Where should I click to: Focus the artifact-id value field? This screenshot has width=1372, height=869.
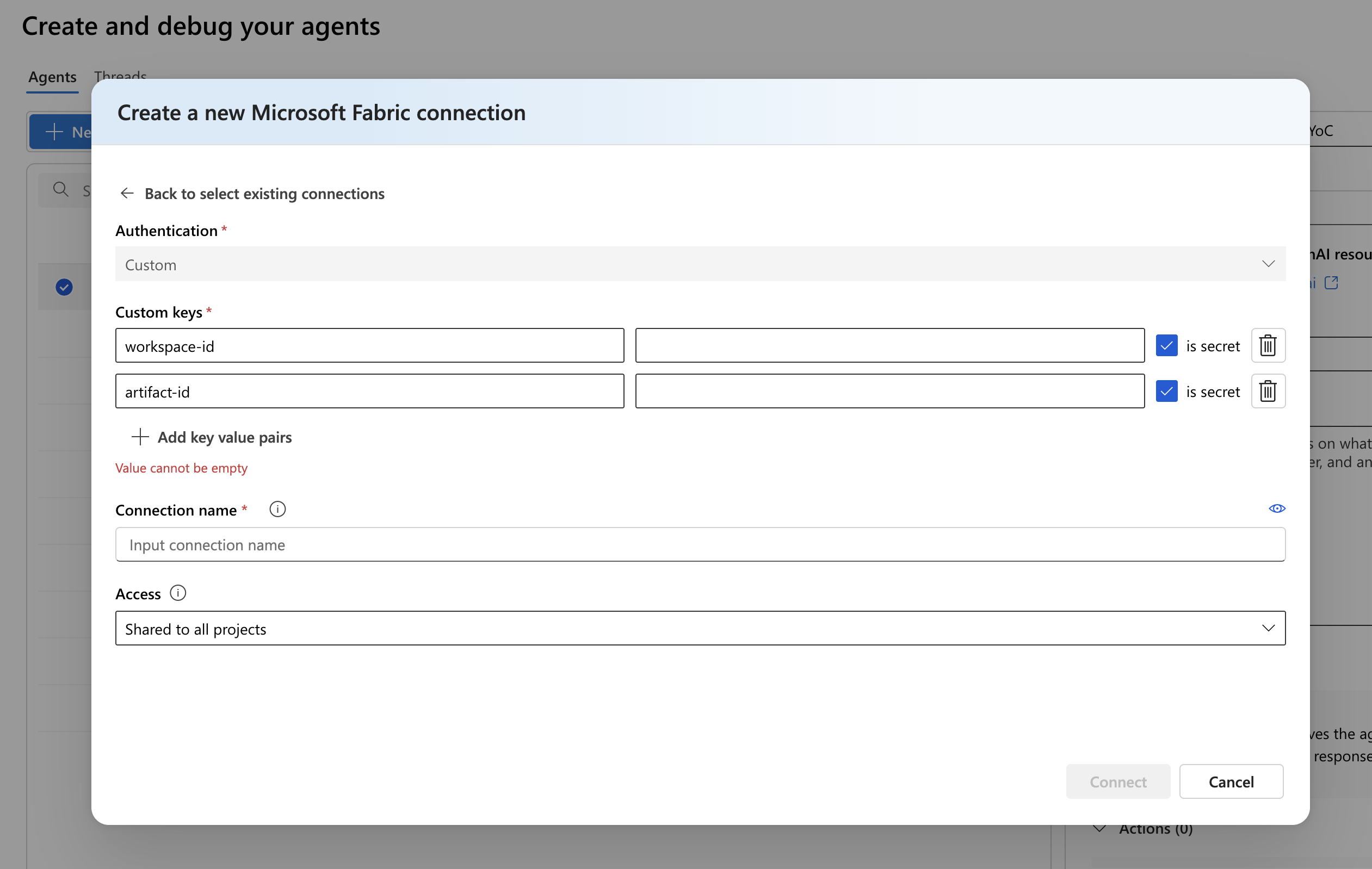pos(890,391)
